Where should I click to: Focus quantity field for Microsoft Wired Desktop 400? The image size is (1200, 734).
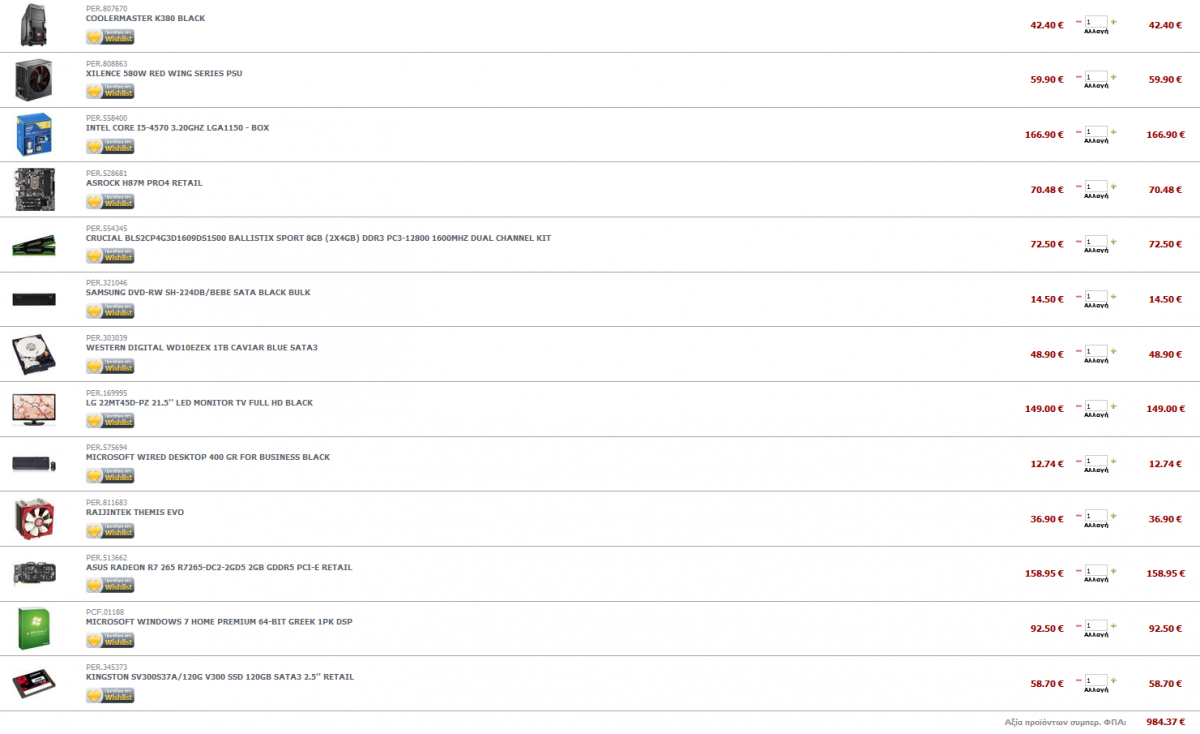[x=1096, y=461]
